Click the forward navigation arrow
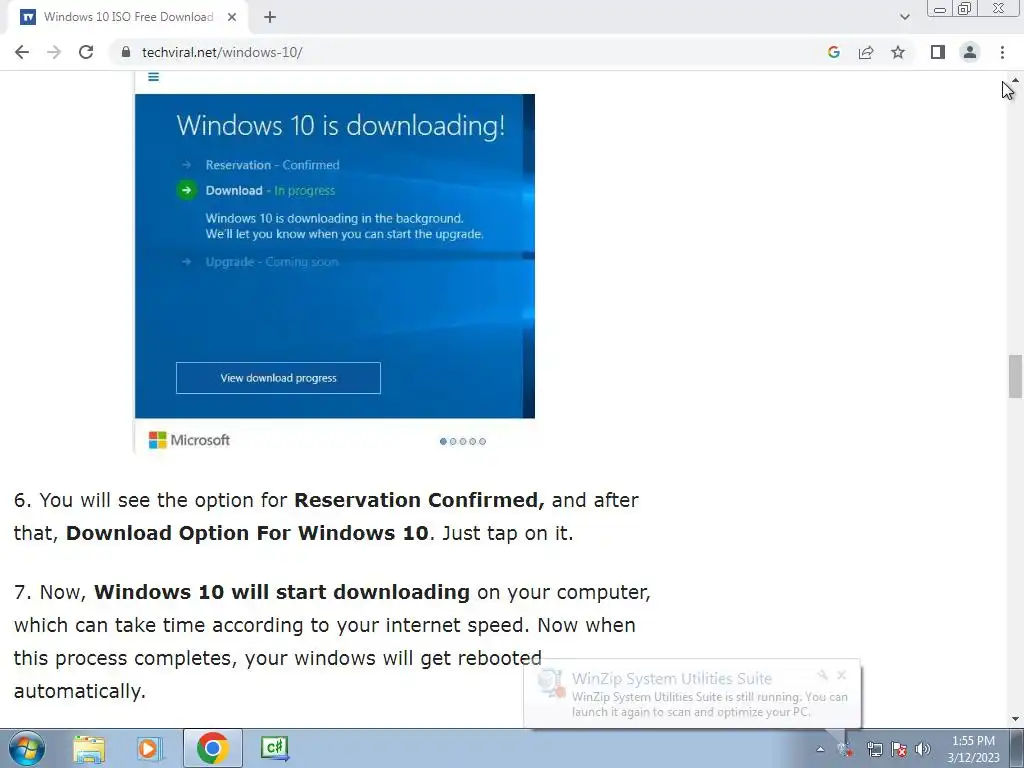This screenshot has height=768, width=1024. point(54,52)
